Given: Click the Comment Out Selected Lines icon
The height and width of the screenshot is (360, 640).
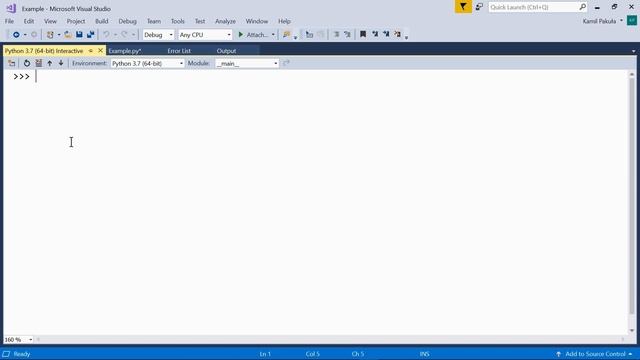Looking at the screenshot, I should (336, 35).
